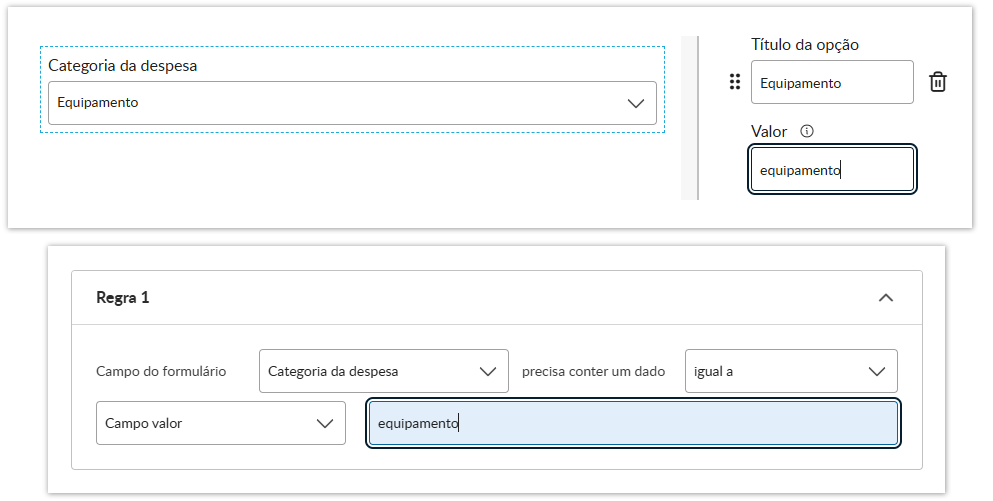Click the 'Campo do formulário' label in rule
The width and height of the screenshot is (993, 501).
[x=161, y=371]
